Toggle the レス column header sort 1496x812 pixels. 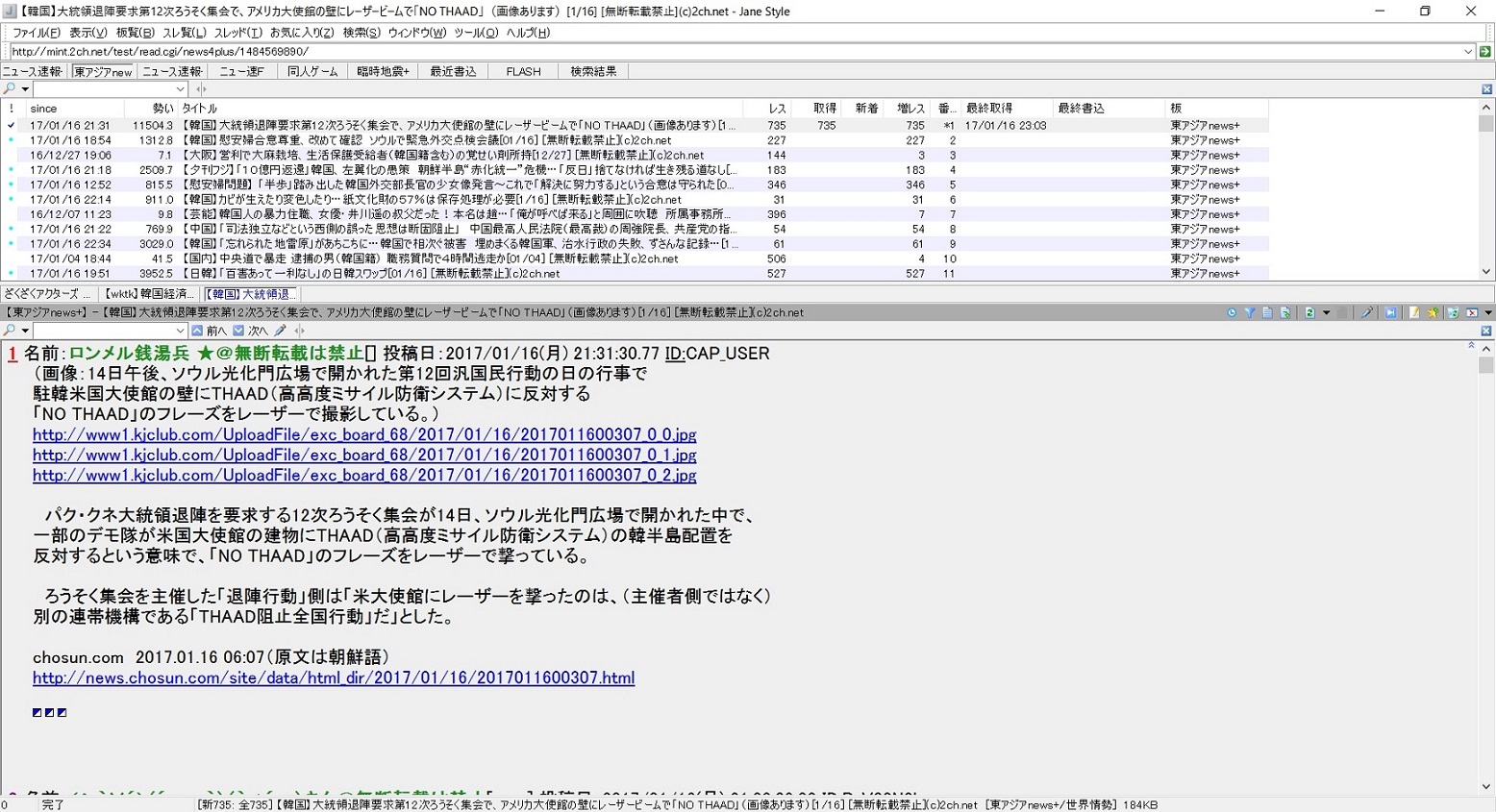click(x=777, y=109)
